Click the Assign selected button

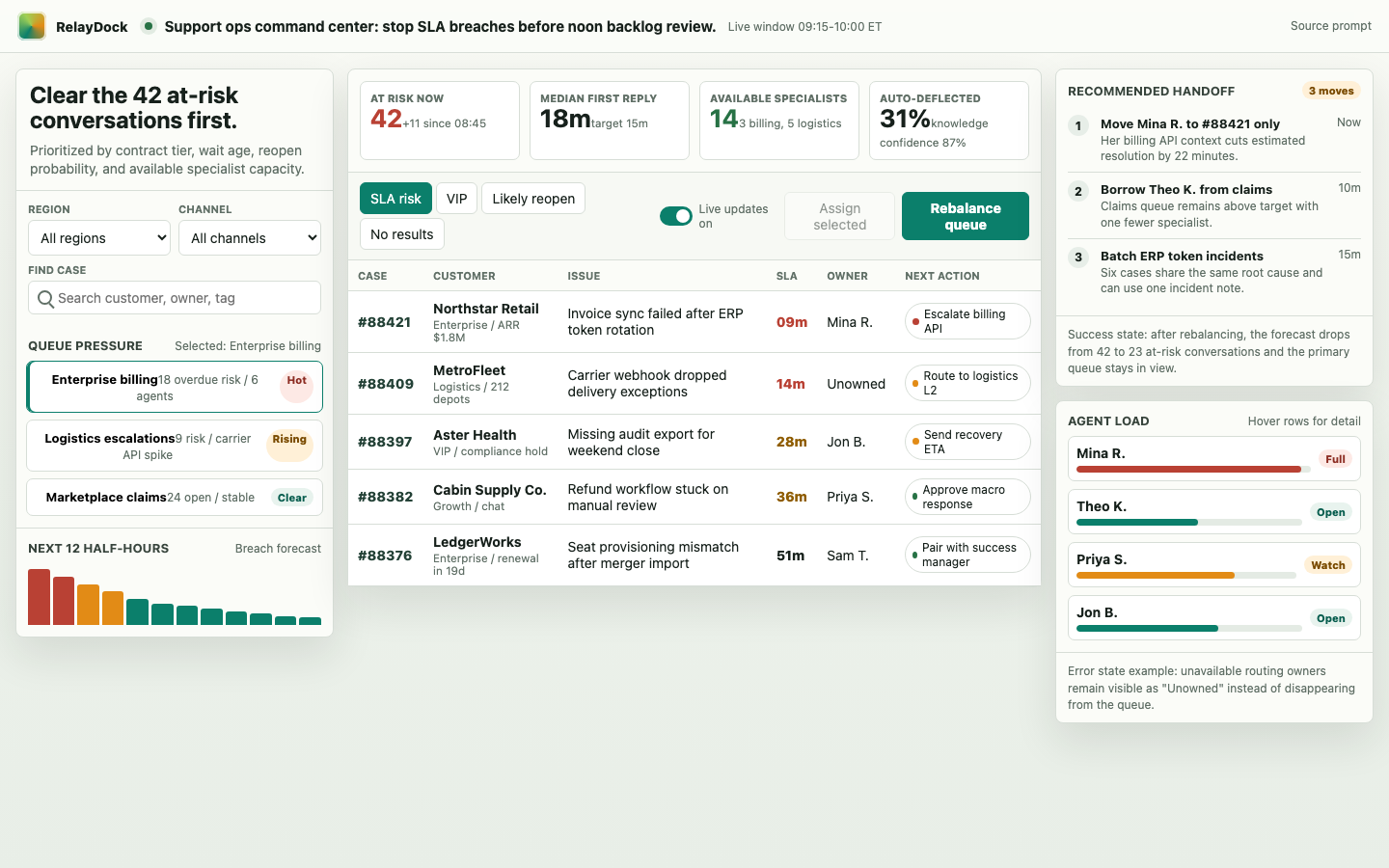pyautogui.click(x=840, y=216)
